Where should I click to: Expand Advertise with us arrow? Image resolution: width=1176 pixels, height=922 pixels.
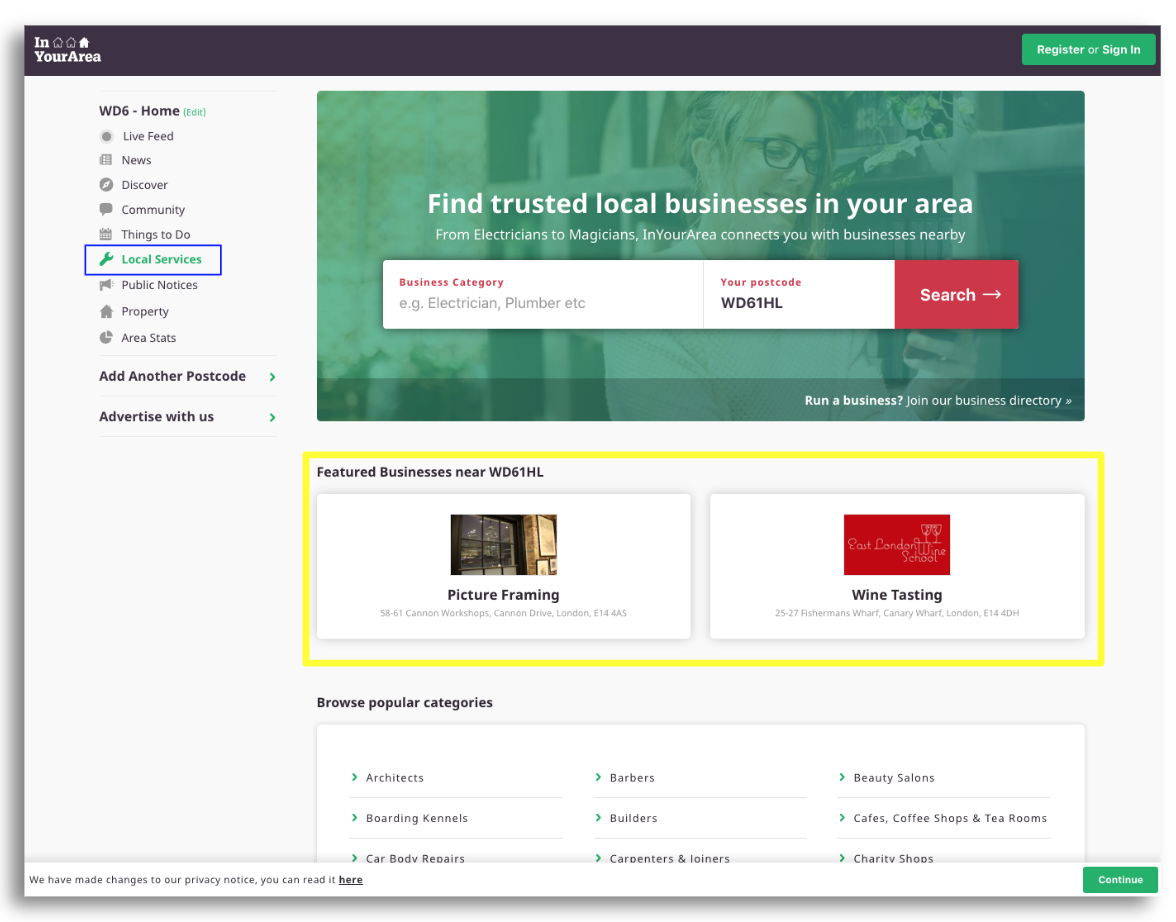click(272, 417)
